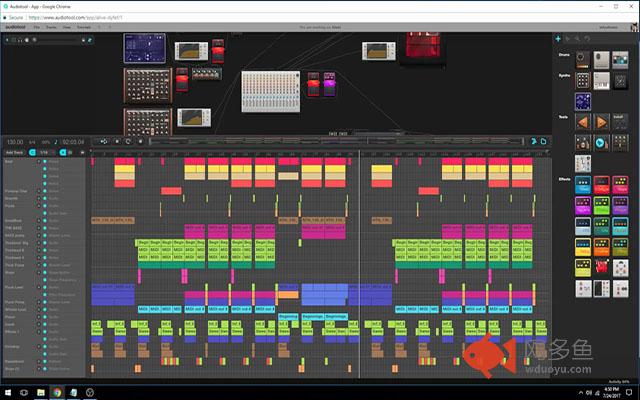Viewport: 640px width, 400px height.
Task: Pick the third drum machine with cyan pads
Action: click(x=620, y=60)
